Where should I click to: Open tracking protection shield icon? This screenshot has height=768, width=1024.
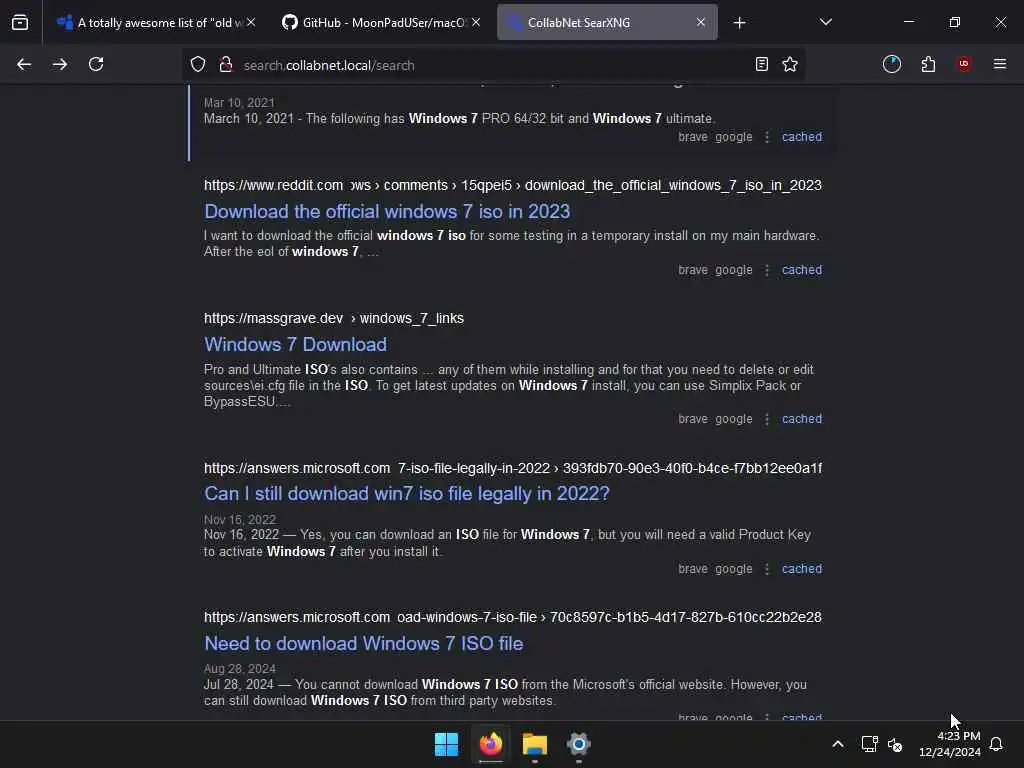tap(198, 64)
